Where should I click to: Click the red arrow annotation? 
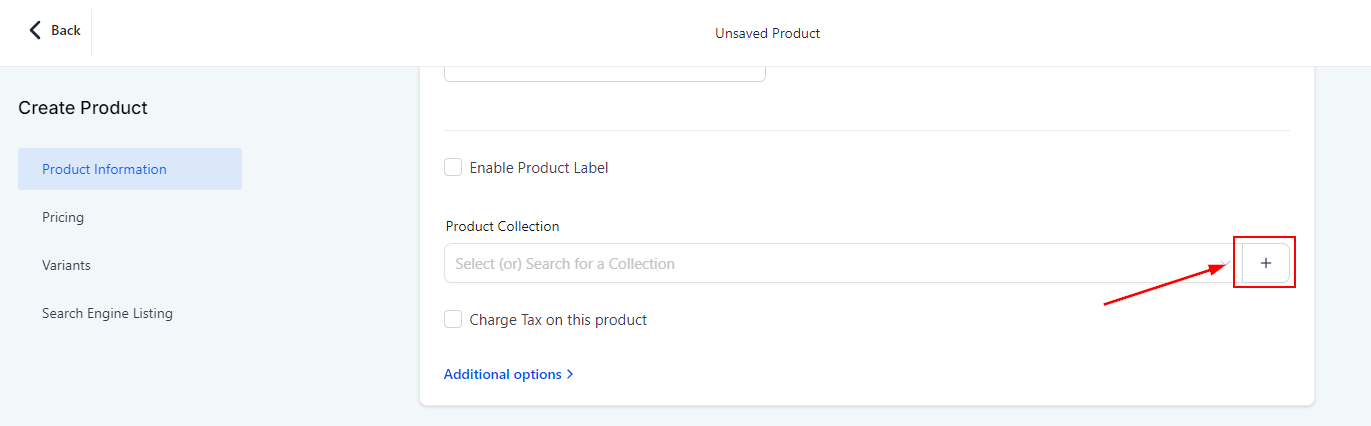(x=1165, y=284)
